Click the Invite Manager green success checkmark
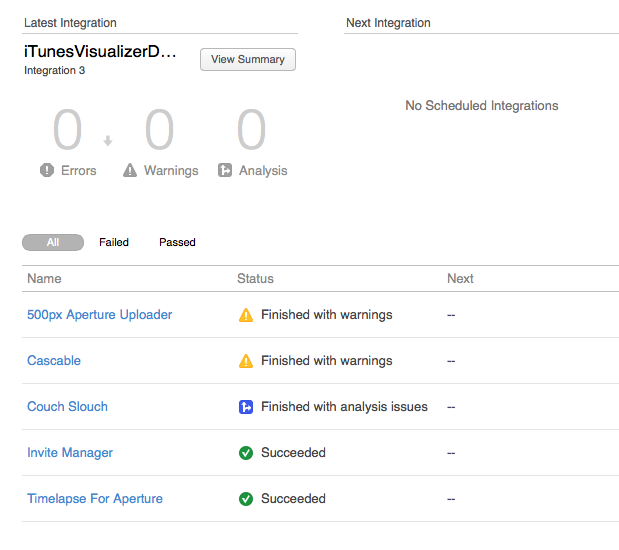This screenshot has width=619, height=550. 246,453
